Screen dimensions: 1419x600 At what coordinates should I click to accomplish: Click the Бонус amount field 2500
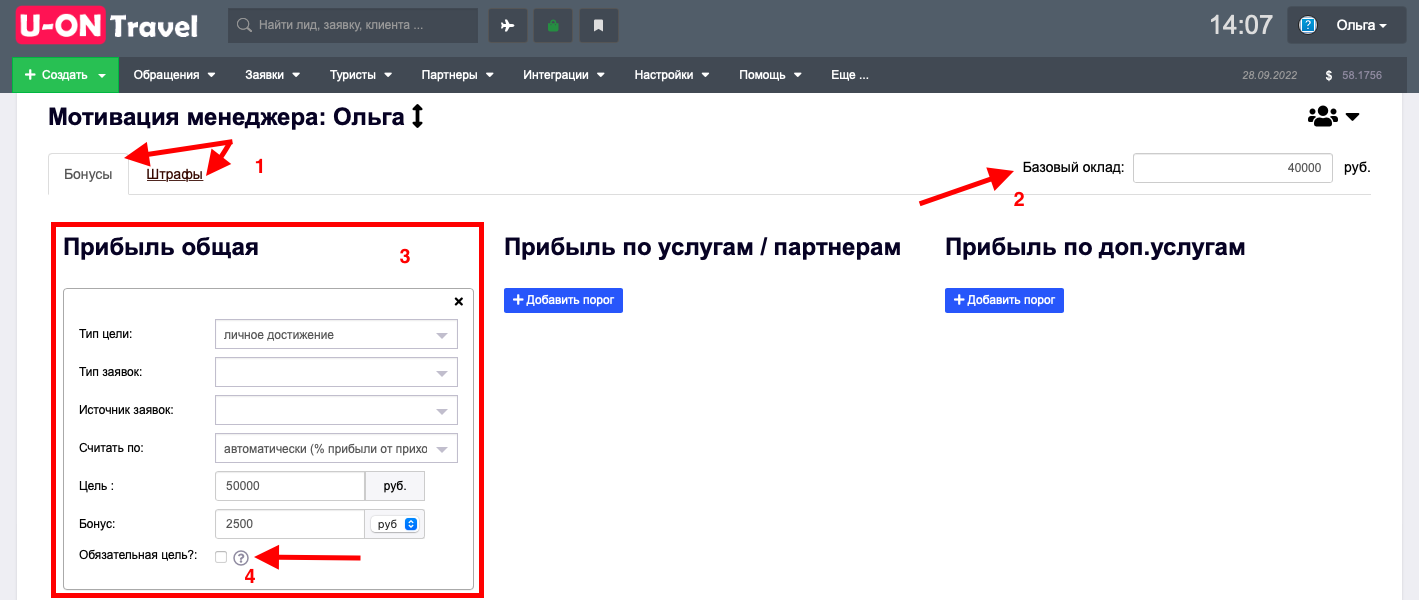coord(290,524)
